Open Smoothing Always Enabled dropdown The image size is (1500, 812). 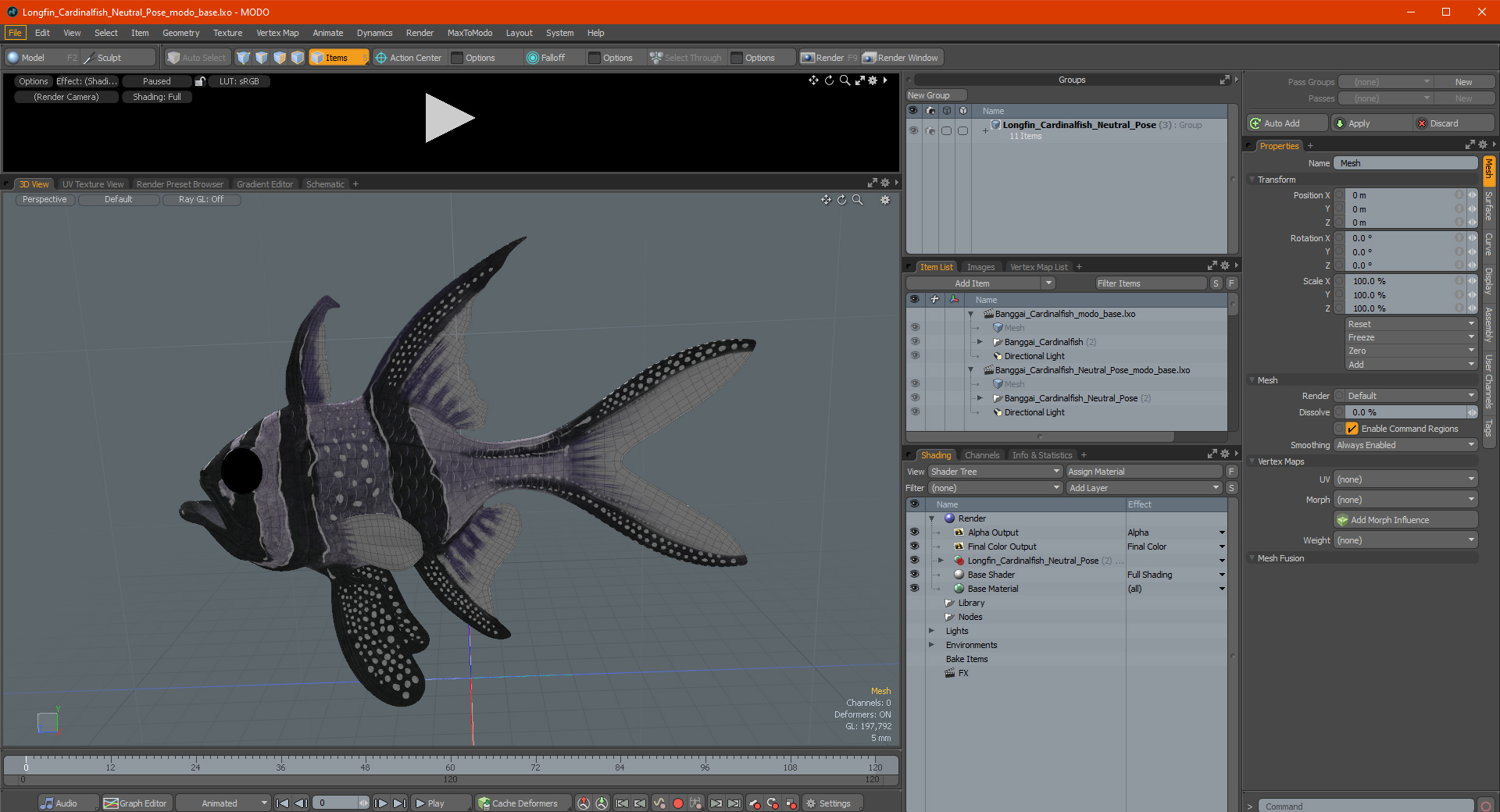1405,445
